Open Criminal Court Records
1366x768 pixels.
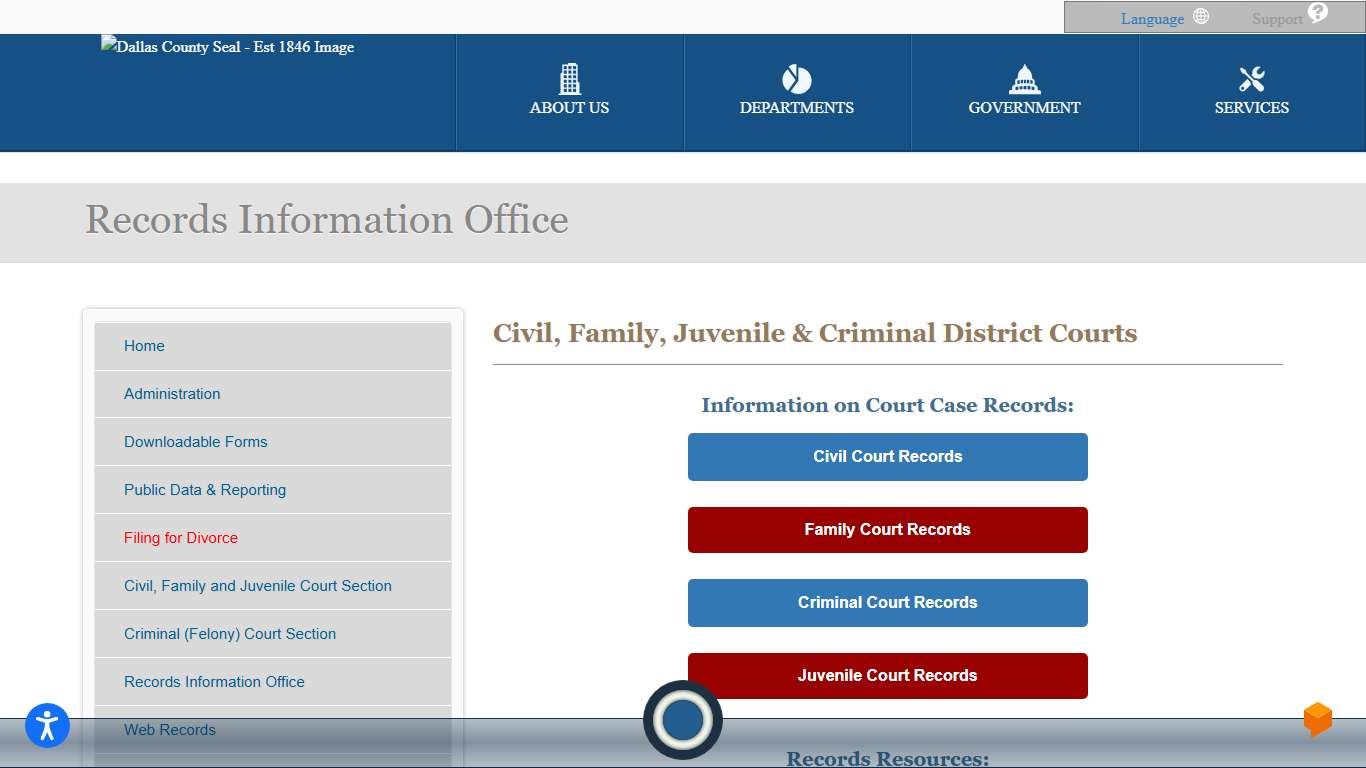887,603
